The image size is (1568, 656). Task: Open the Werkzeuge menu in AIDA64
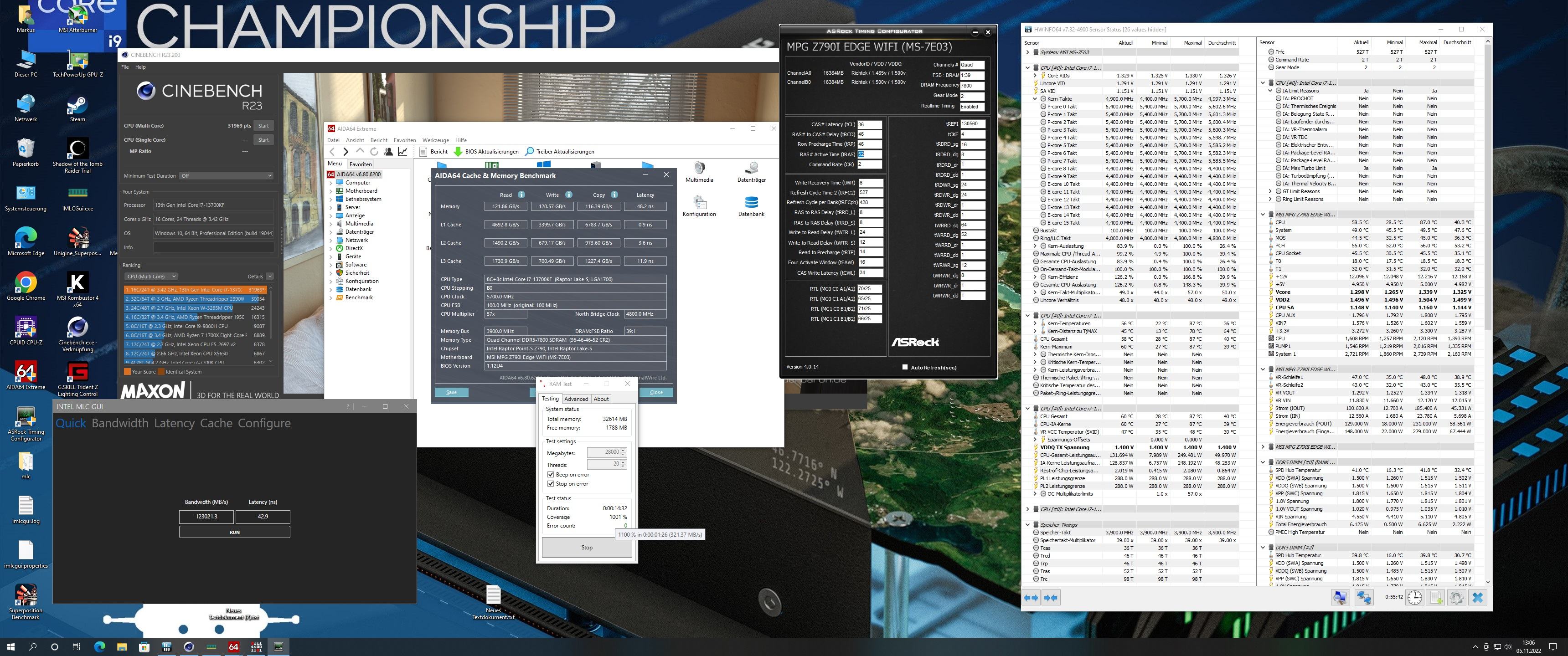pyautogui.click(x=435, y=140)
